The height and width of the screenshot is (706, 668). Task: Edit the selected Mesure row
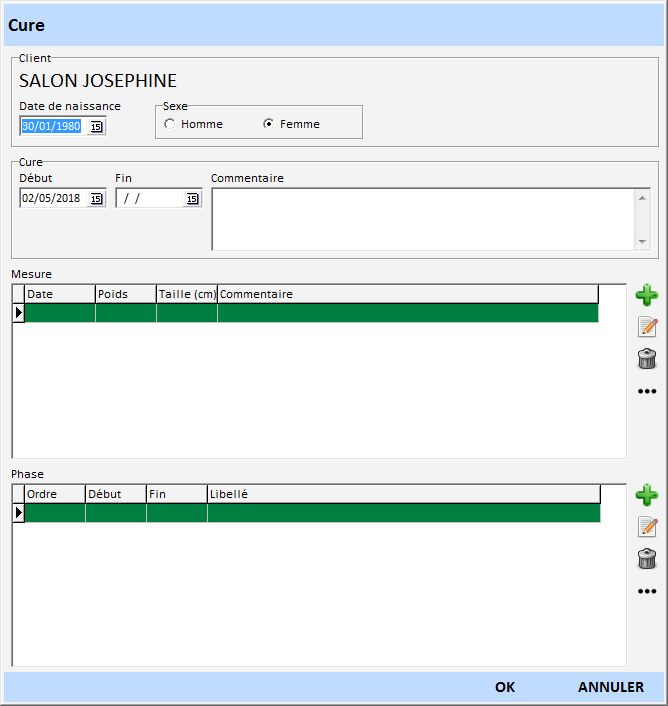coord(646,327)
